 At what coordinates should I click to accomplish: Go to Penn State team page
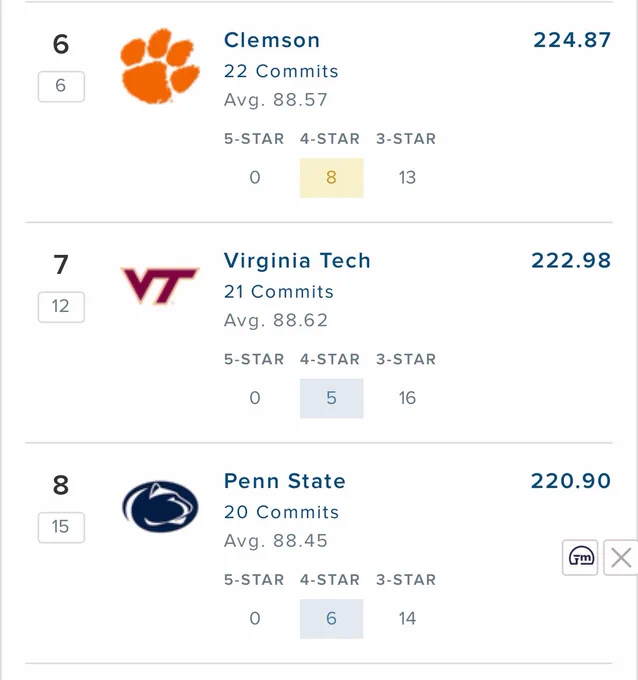[285, 481]
